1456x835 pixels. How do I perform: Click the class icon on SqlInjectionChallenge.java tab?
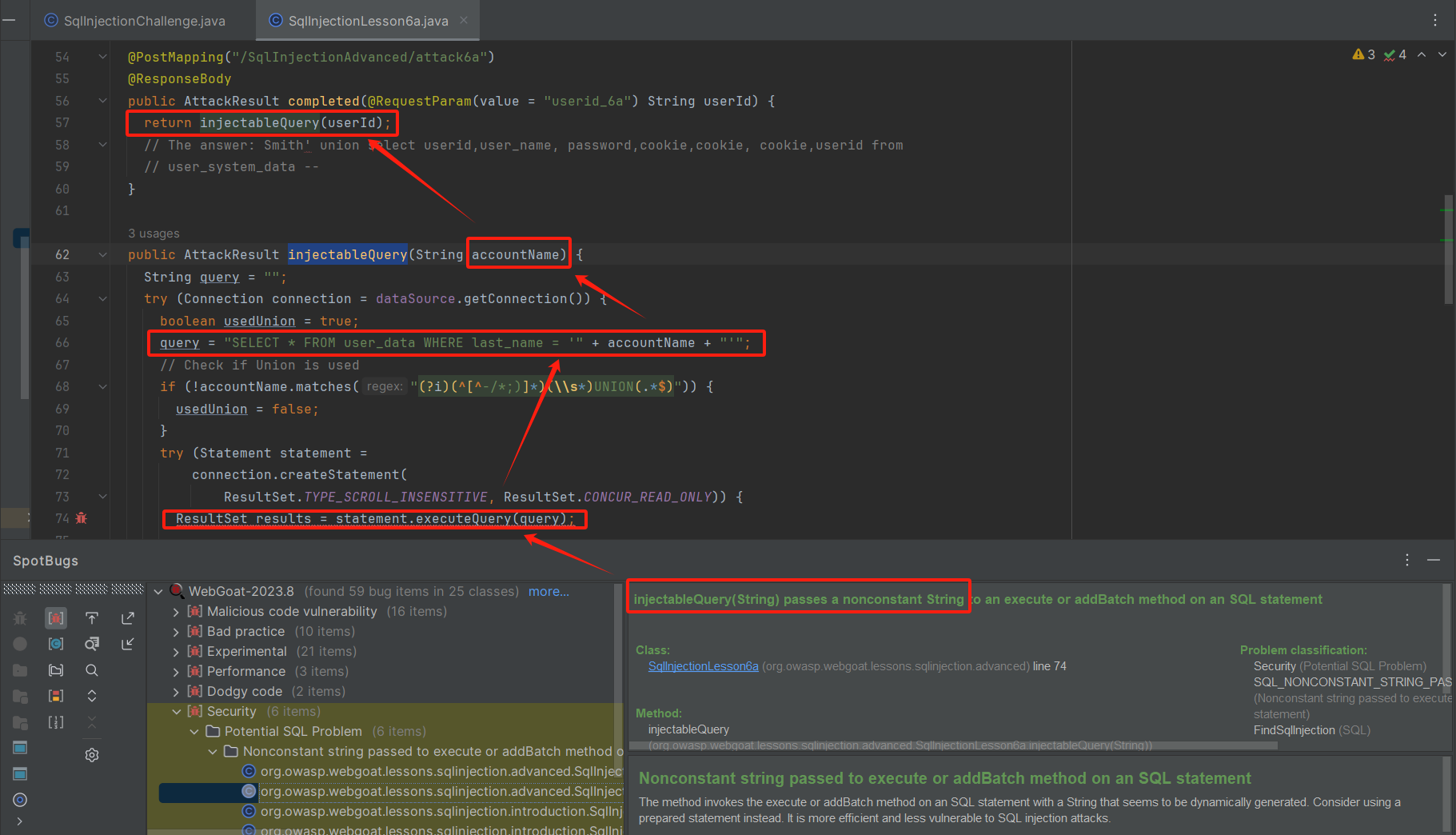click(x=51, y=20)
